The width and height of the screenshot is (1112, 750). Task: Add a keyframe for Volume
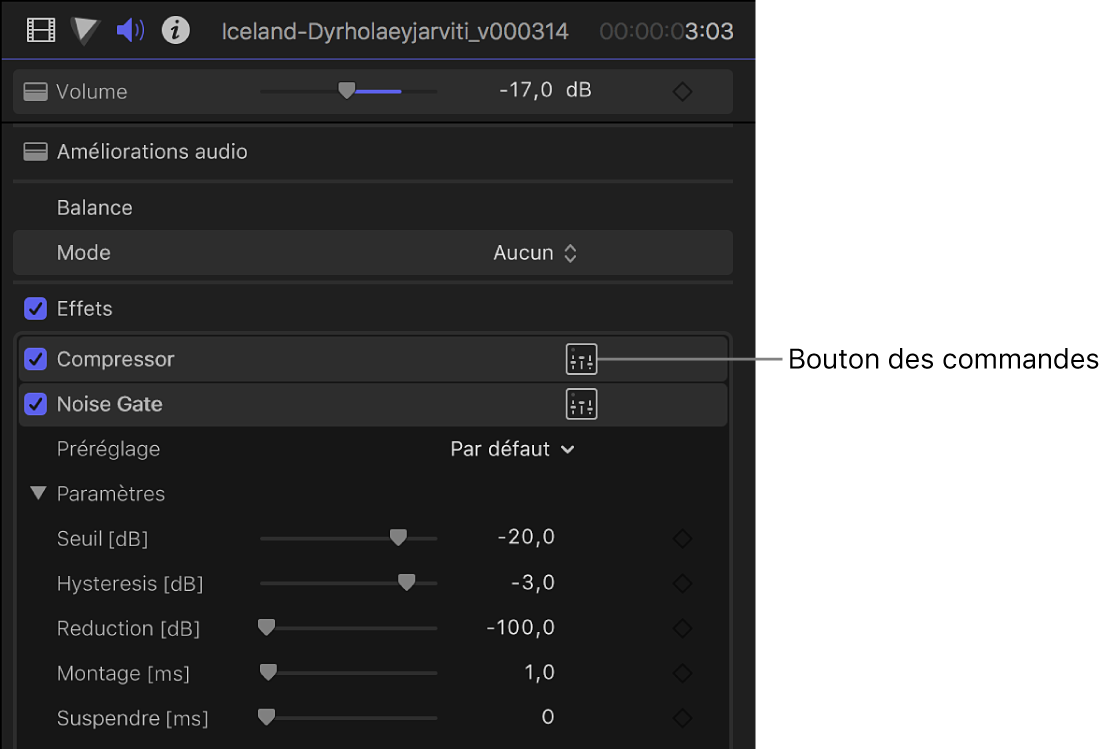pyautogui.click(x=682, y=90)
